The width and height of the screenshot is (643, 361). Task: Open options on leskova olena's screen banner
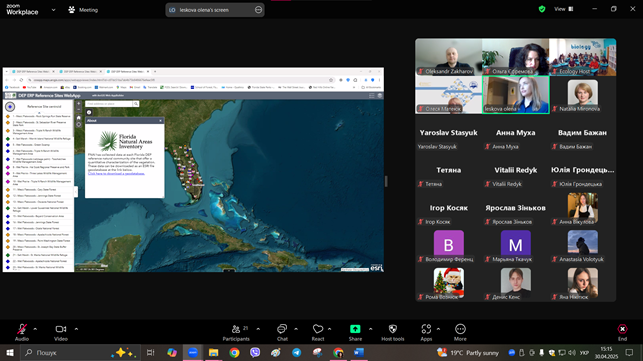pyautogui.click(x=258, y=10)
